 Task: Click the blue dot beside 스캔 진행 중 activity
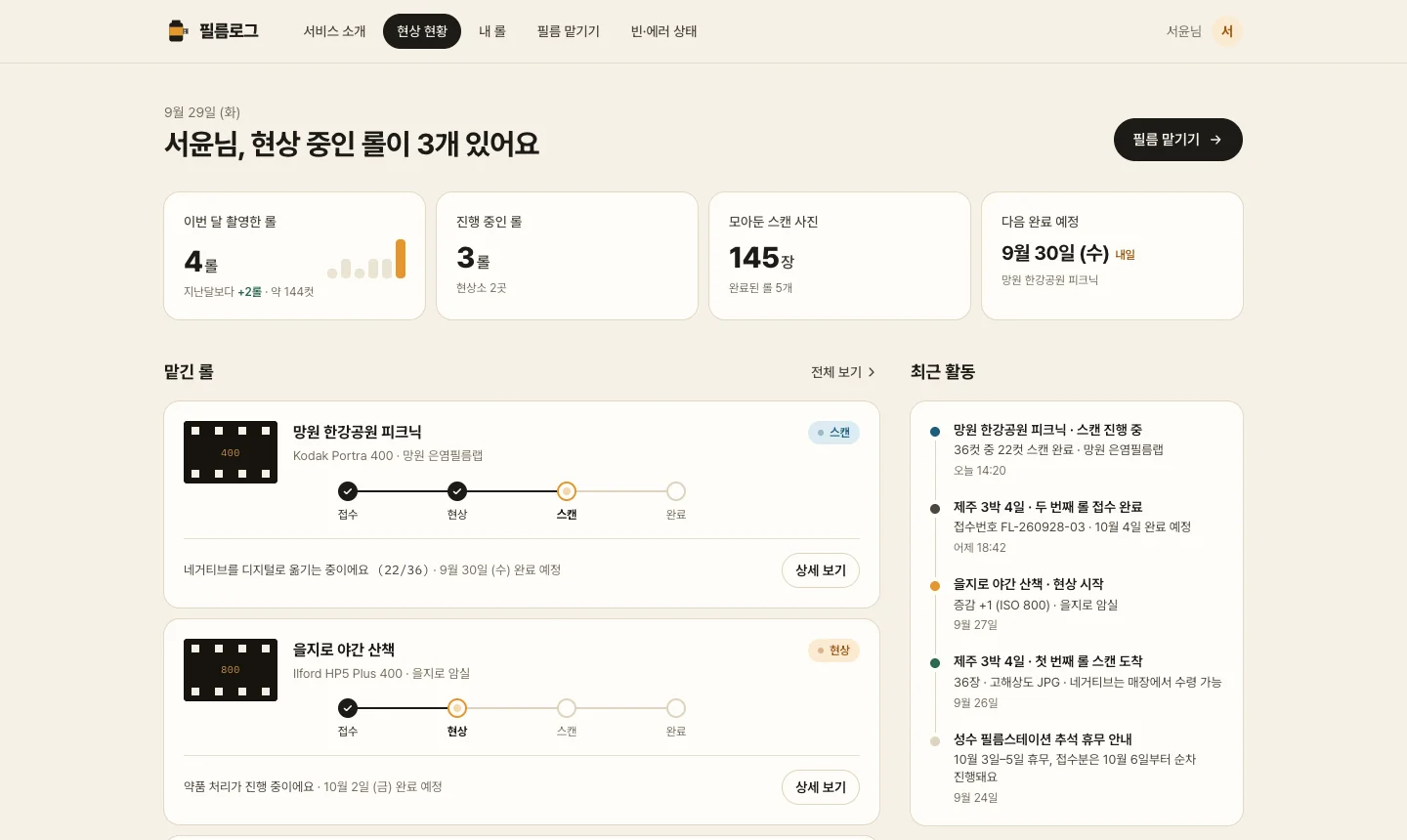pos(935,432)
